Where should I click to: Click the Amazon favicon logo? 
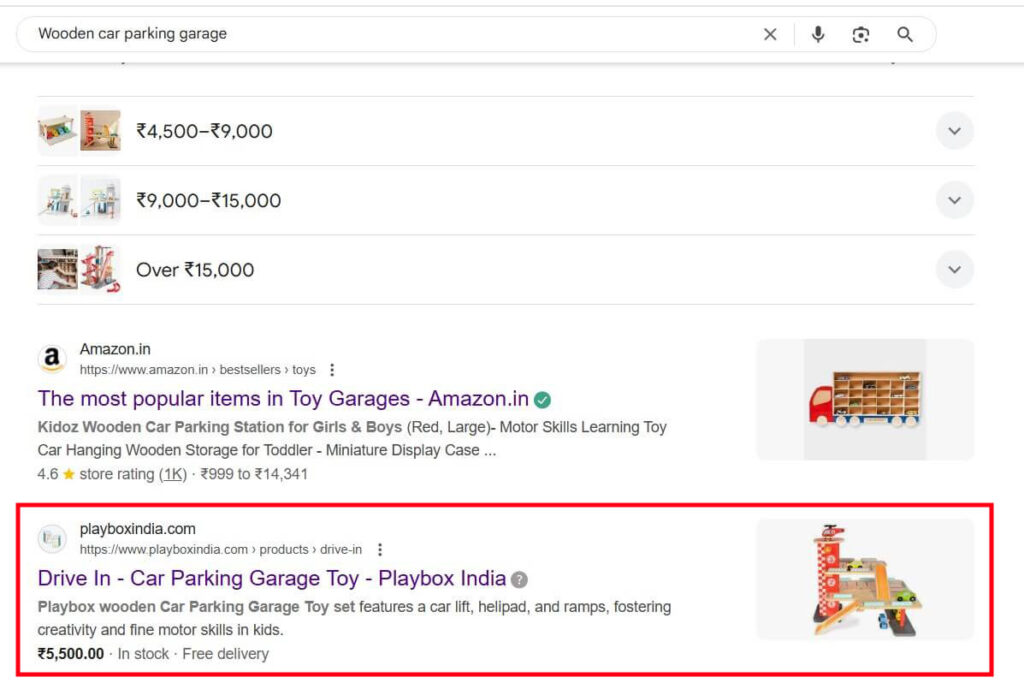pyautogui.click(x=52, y=358)
